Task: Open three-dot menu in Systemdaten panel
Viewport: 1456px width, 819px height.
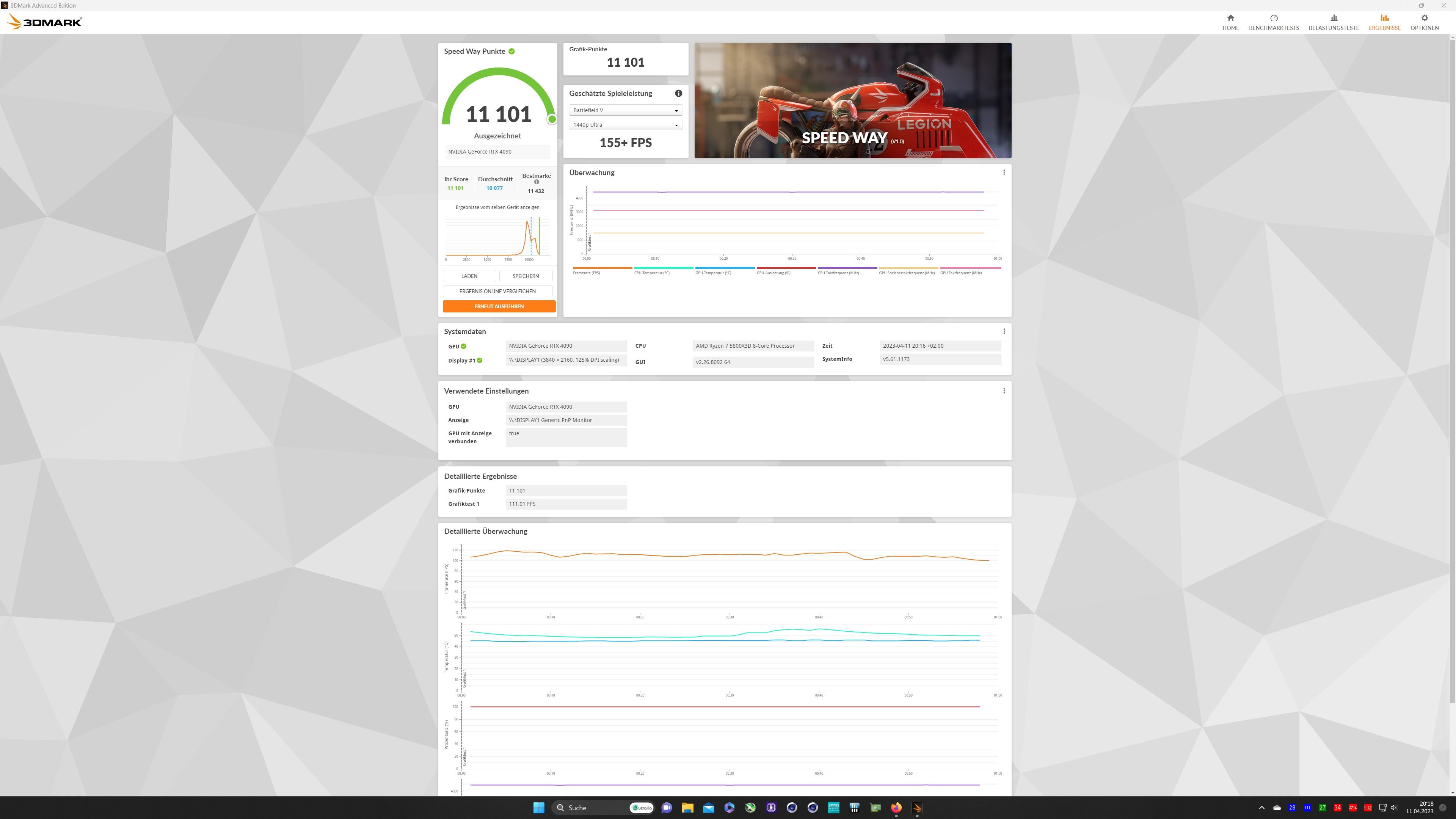Action: coord(1004,331)
